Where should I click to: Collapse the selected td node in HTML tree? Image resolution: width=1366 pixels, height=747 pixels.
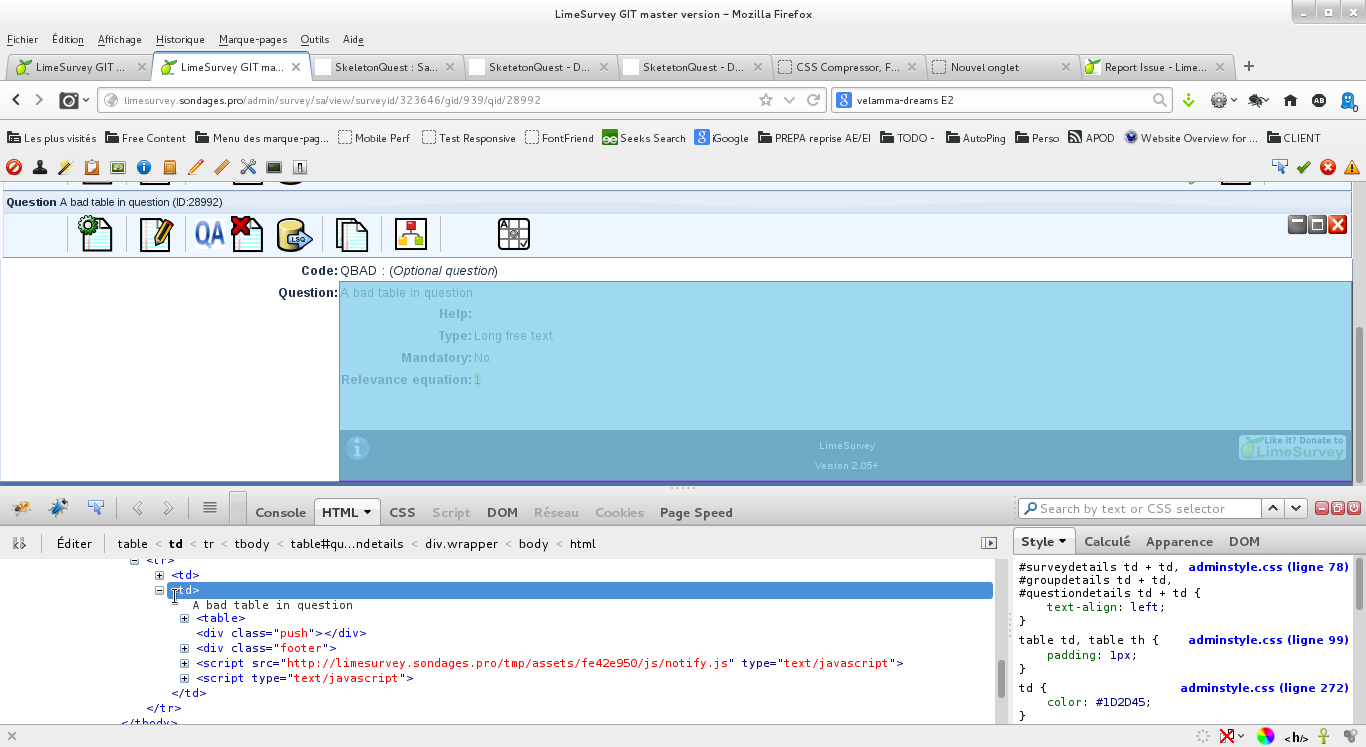pyautogui.click(x=160, y=590)
